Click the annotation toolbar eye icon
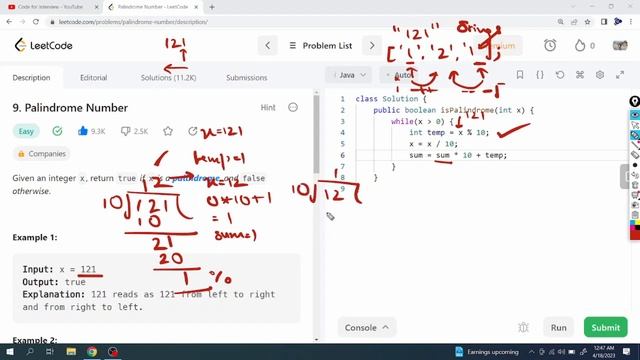640x360 pixels. click(635, 115)
